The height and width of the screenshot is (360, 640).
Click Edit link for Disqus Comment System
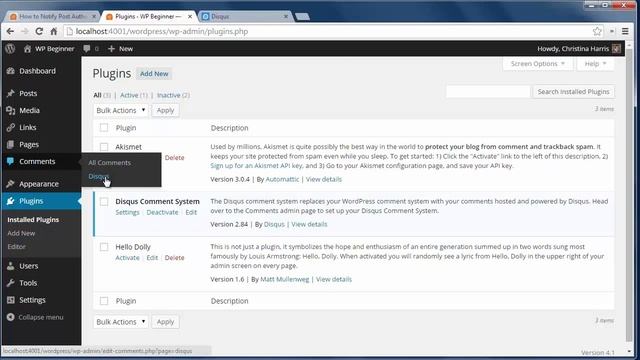(x=191, y=212)
